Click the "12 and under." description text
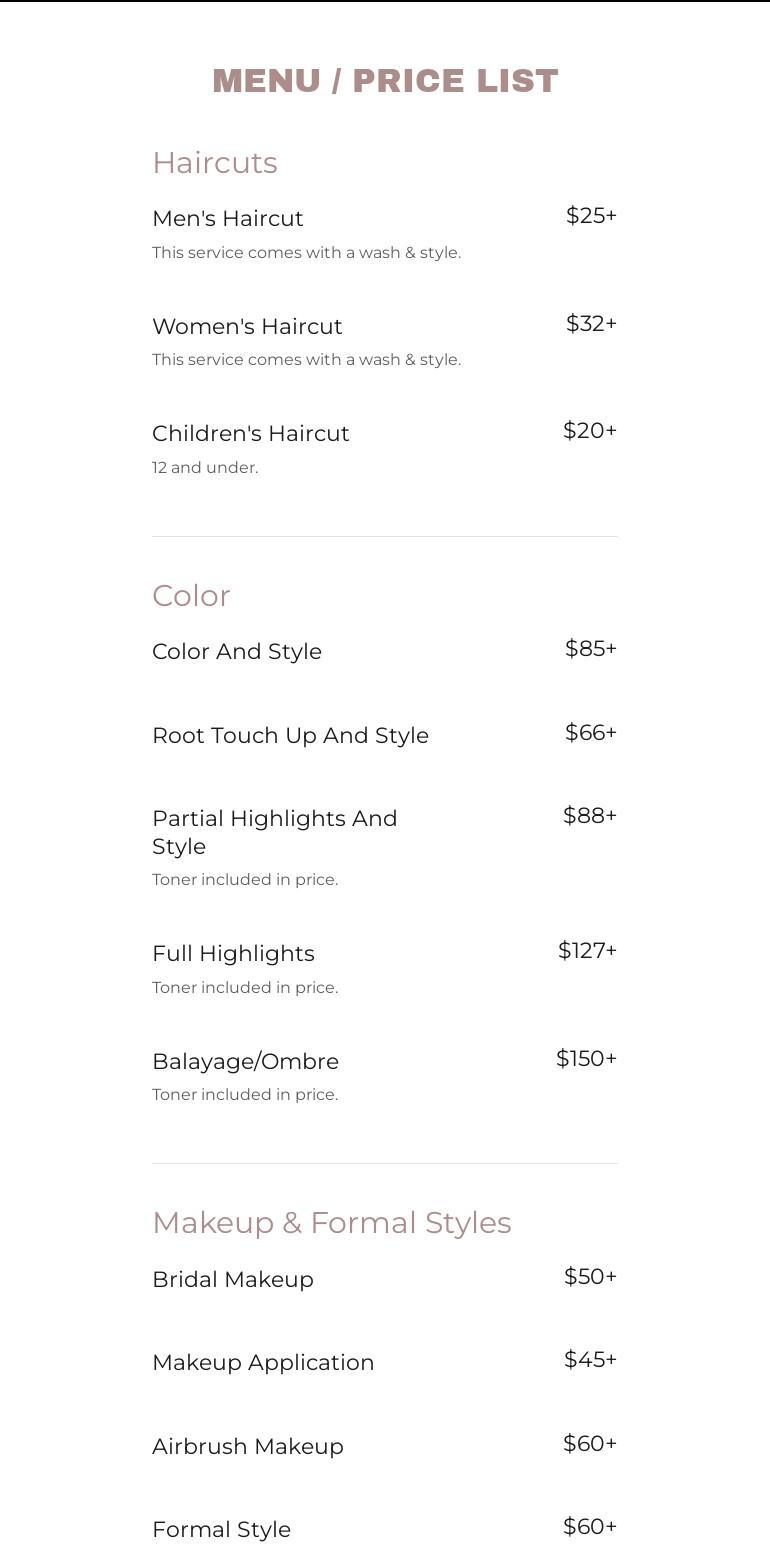 click(x=205, y=468)
